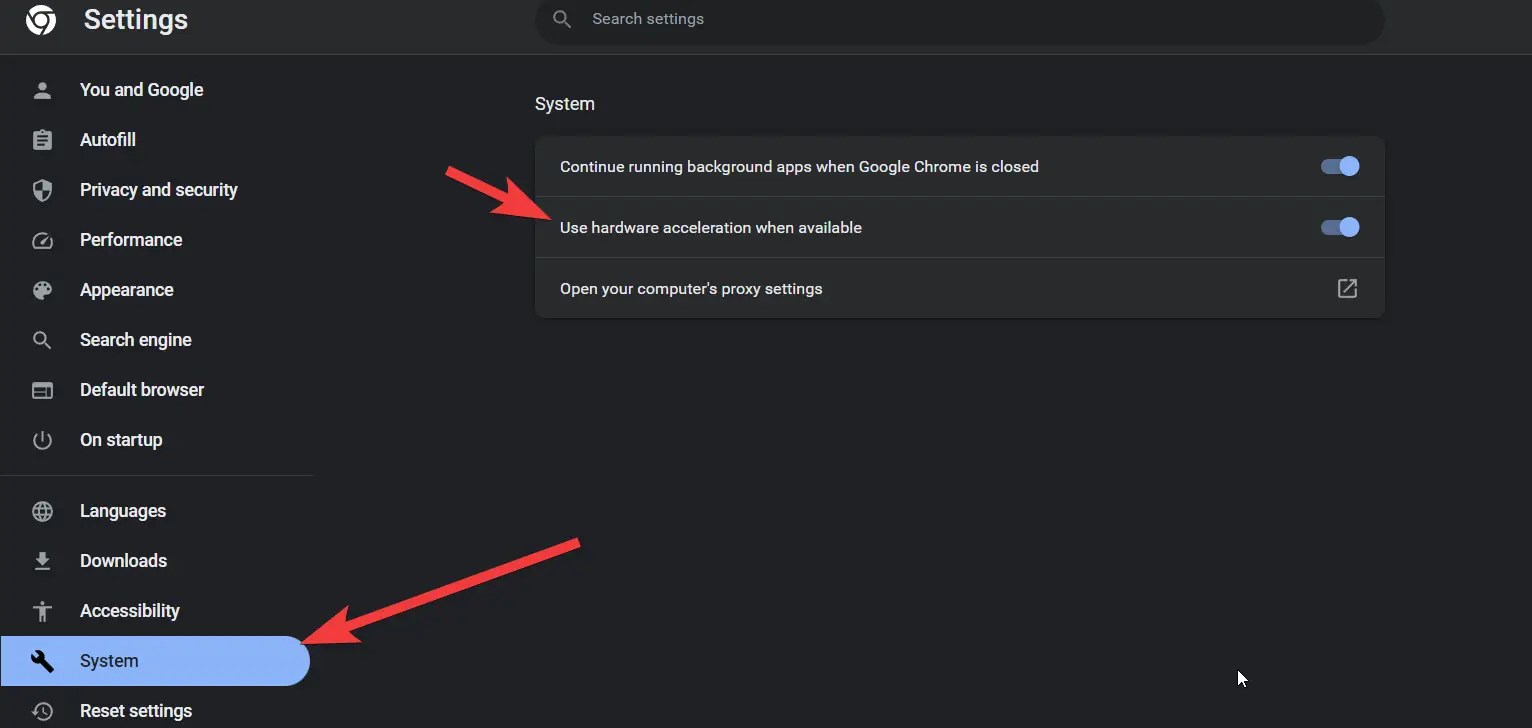Select the Appearance palette icon

pyautogui.click(x=42, y=289)
